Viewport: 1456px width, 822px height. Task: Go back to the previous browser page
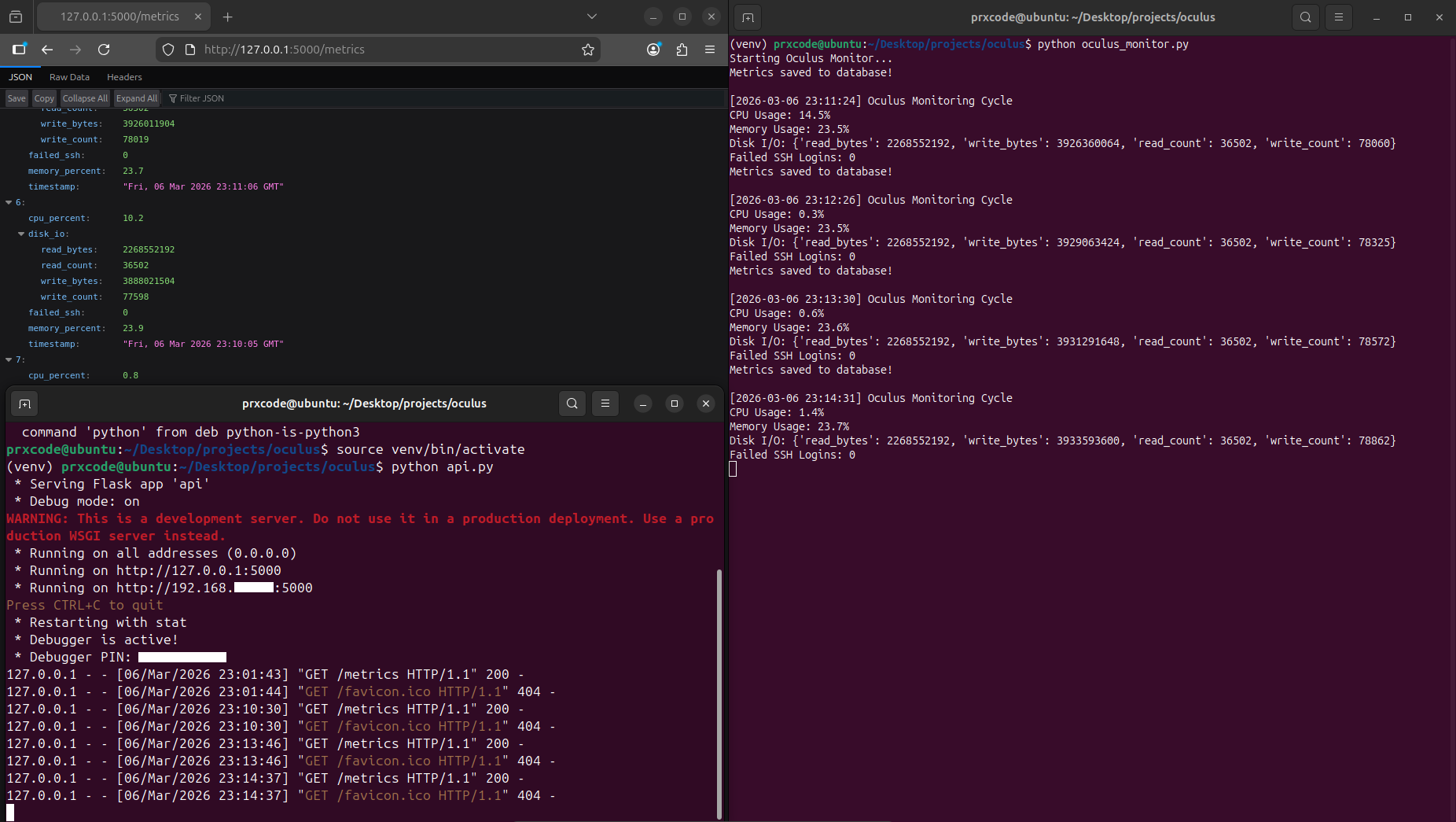(x=47, y=50)
